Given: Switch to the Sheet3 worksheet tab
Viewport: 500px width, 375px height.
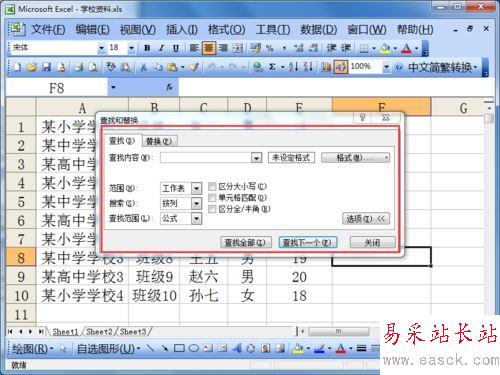Looking at the screenshot, I should 133,332.
